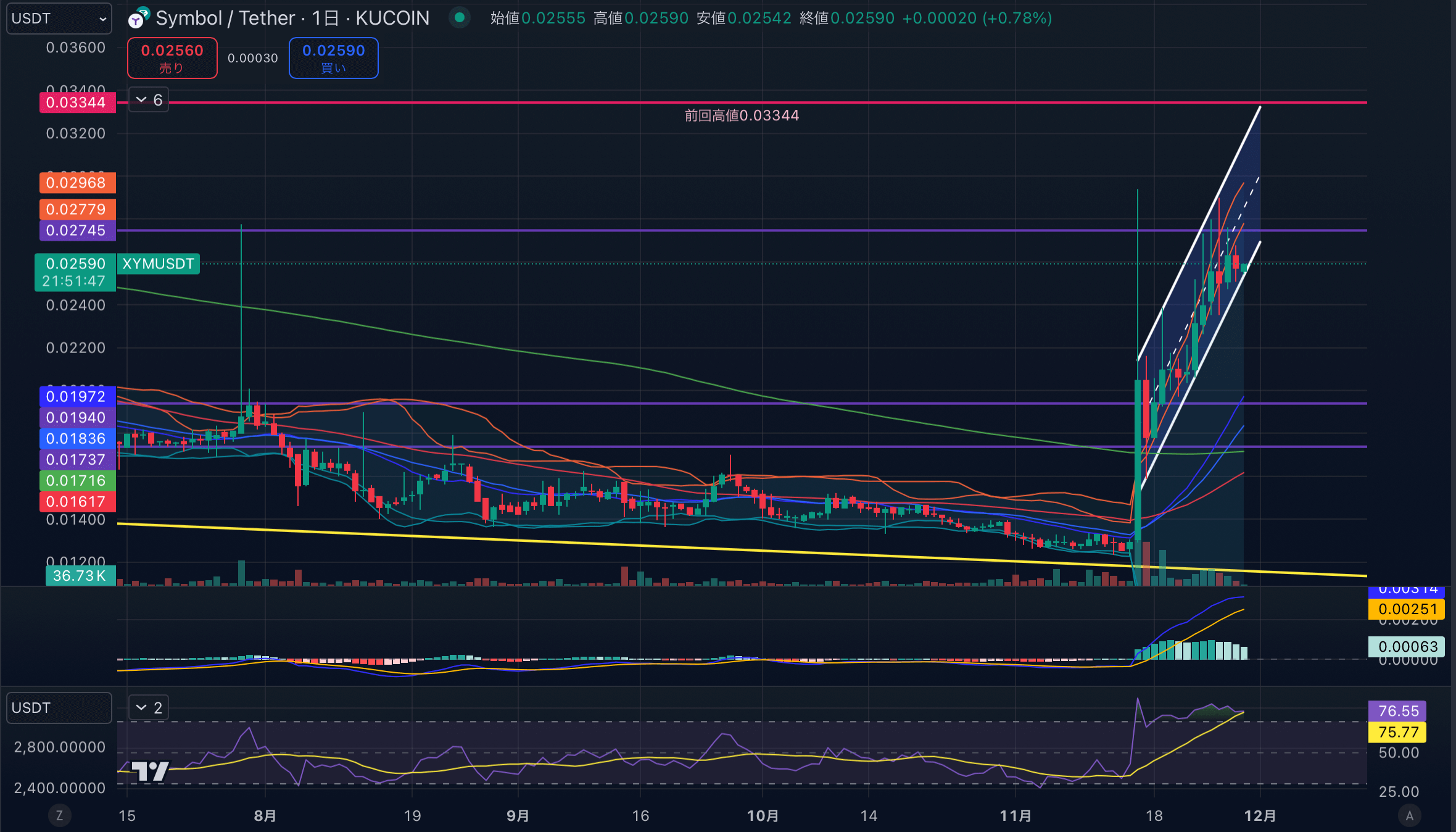Image resolution: width=1456 pixels, height=832 pixels.
Task: Click the current price 0.02590 label
Action: click(x=75, y=272)
